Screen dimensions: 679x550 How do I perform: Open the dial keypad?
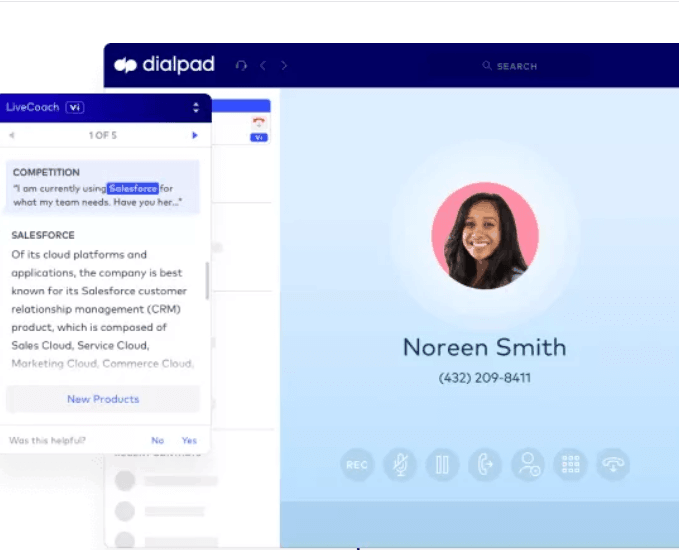(570, 465)
